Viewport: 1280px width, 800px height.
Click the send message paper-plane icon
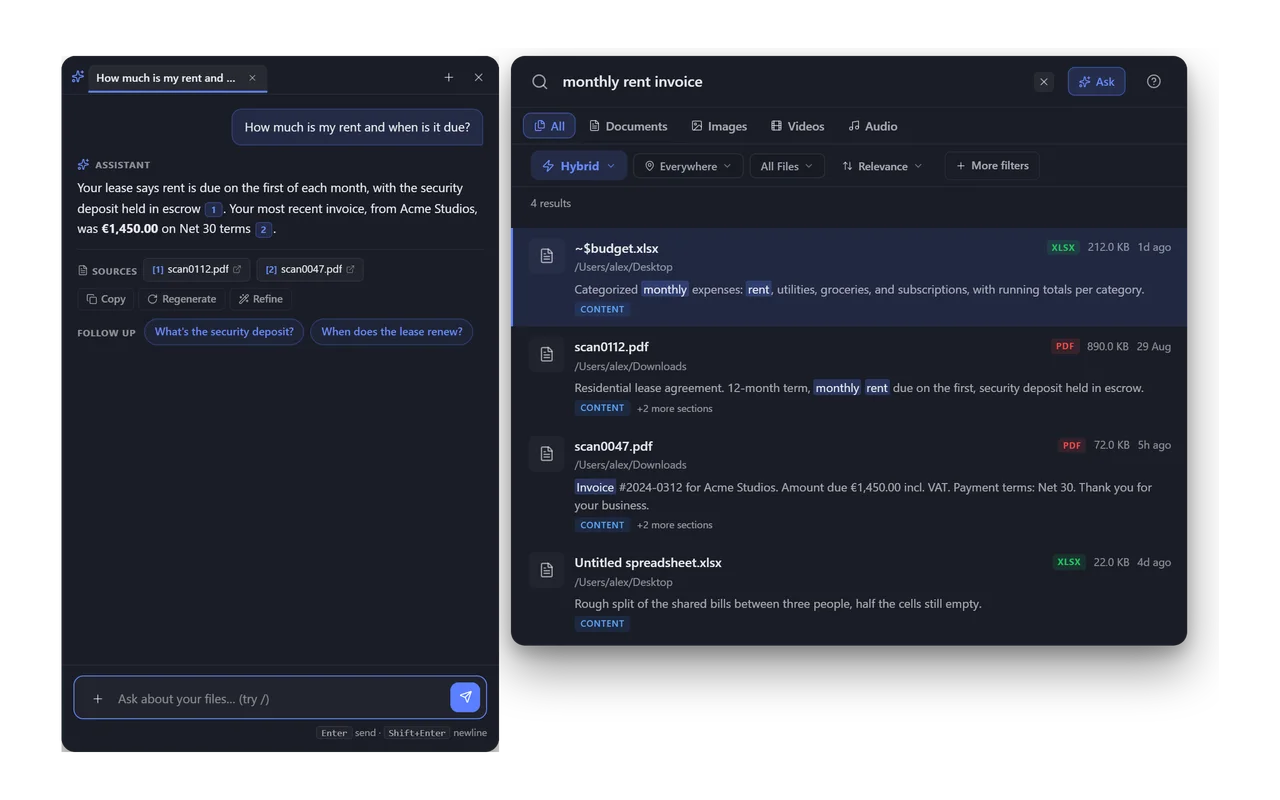point(465,697)
